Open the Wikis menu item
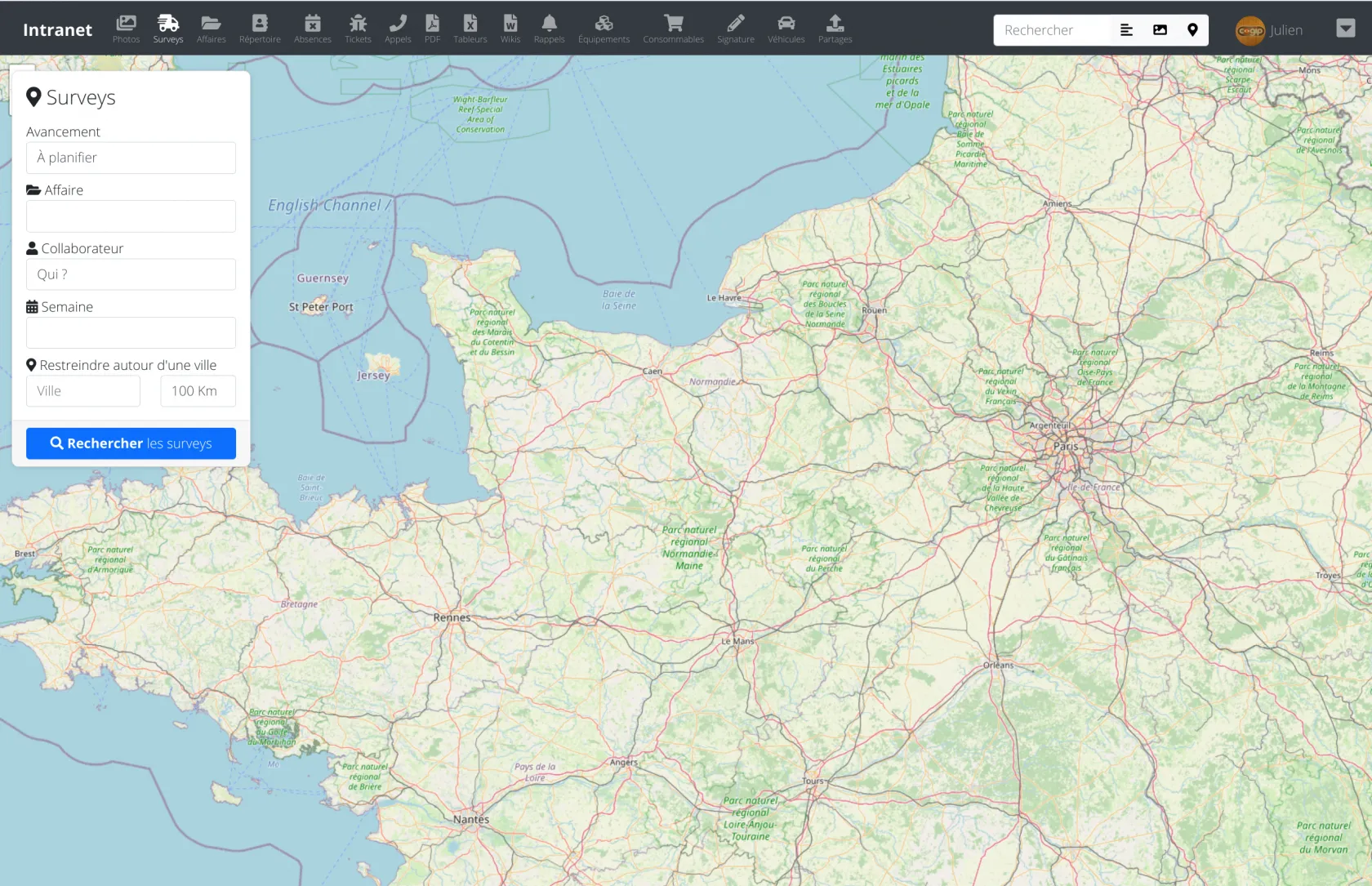 tap(510, 28)
